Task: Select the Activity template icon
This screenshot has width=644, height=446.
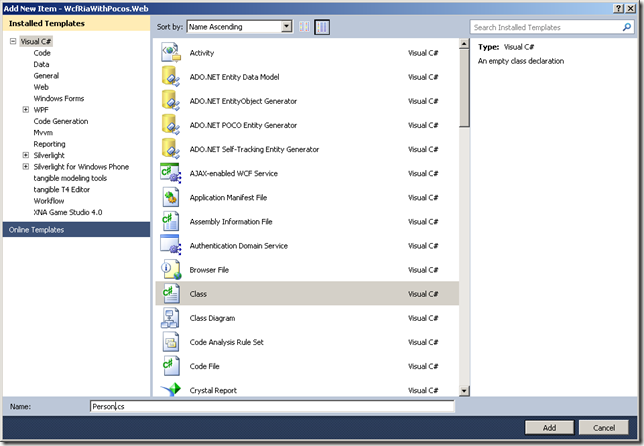Action: point(171,53)
